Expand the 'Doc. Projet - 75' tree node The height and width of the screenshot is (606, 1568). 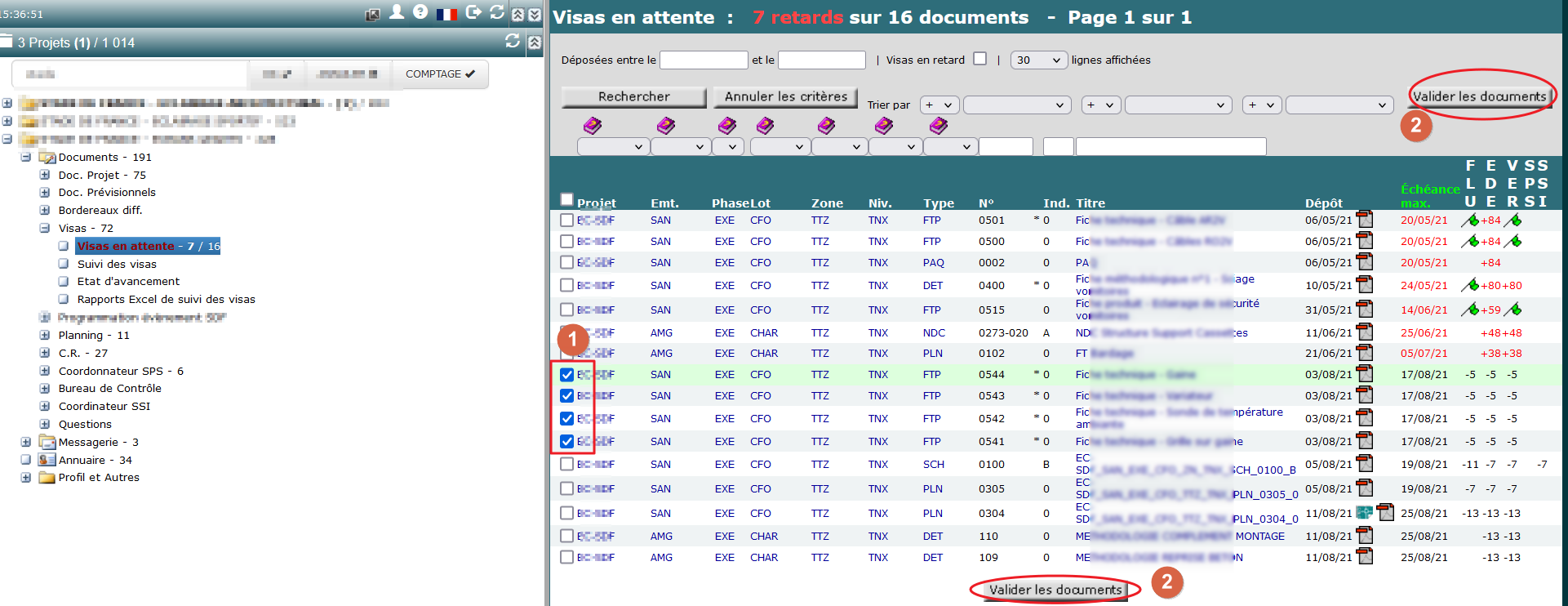[45, 175]
